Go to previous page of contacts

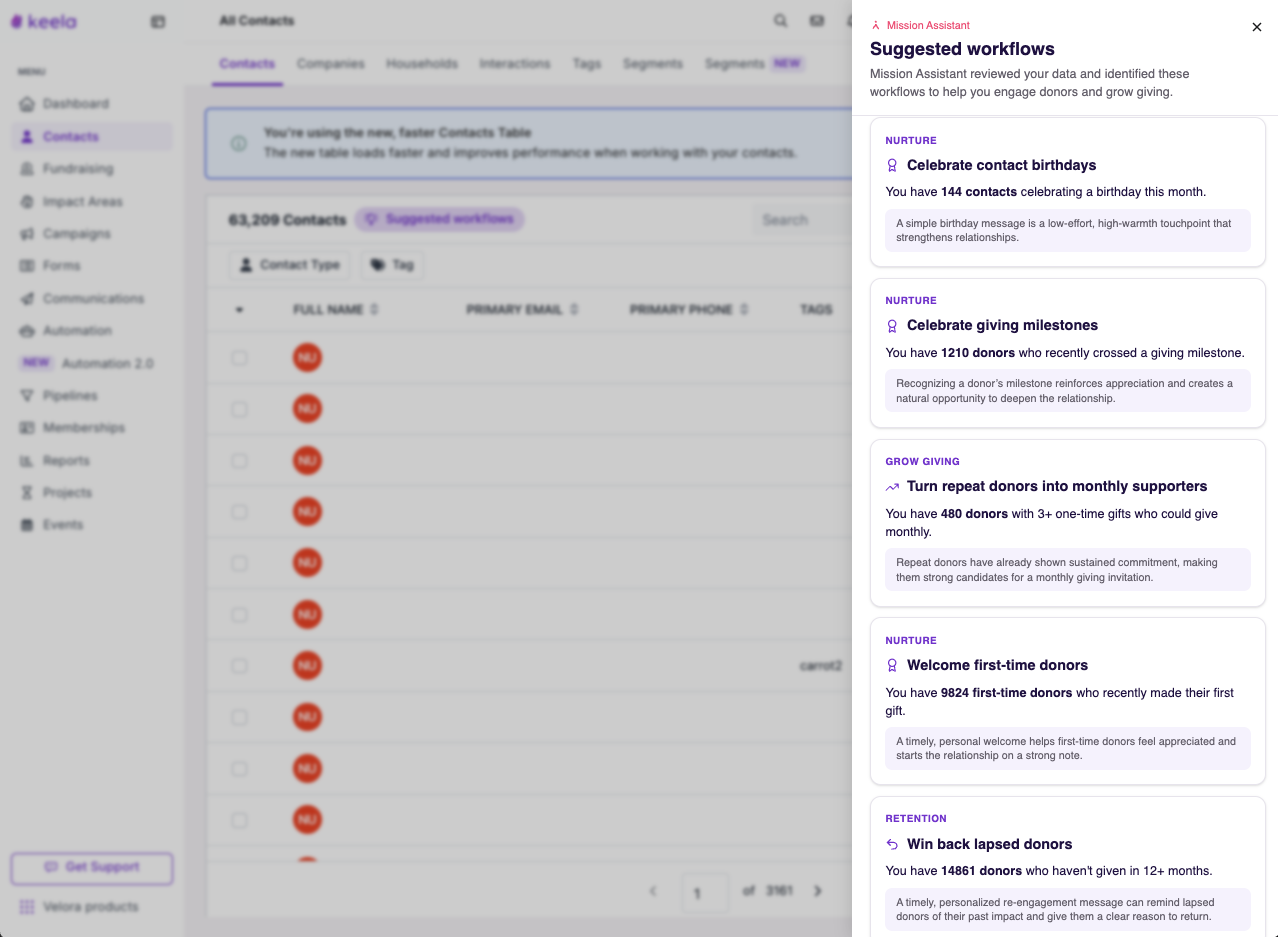[x=653, y=891]
